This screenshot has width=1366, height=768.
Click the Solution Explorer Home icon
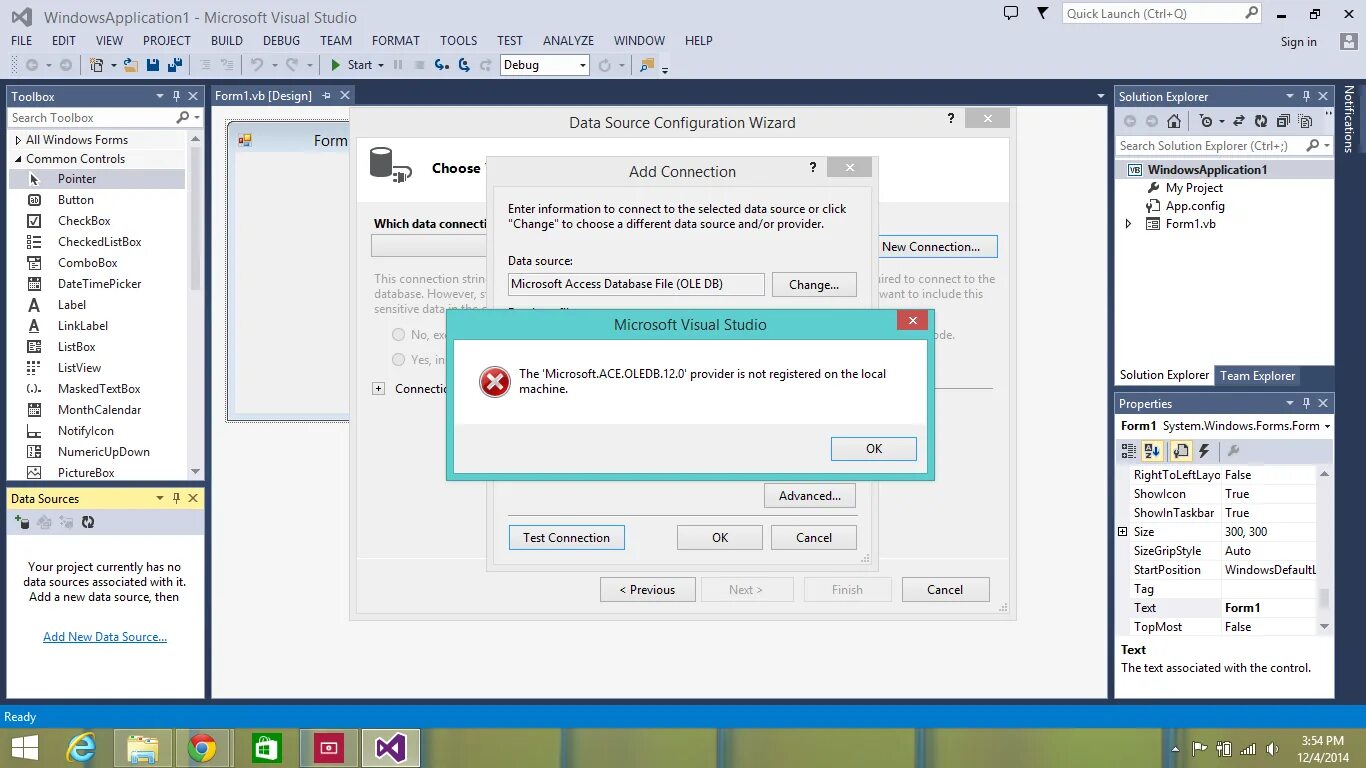pos(1174,121)
